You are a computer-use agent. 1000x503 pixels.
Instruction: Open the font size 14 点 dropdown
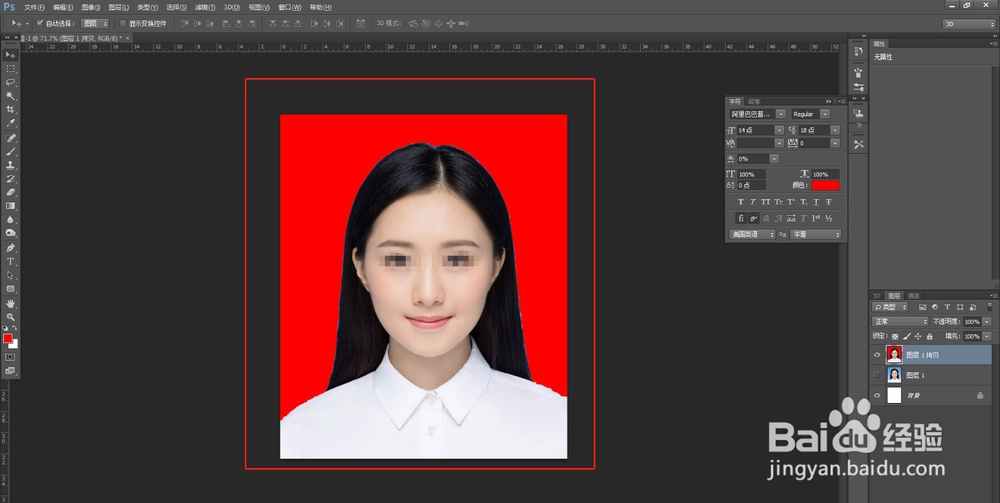click(779, 130)
